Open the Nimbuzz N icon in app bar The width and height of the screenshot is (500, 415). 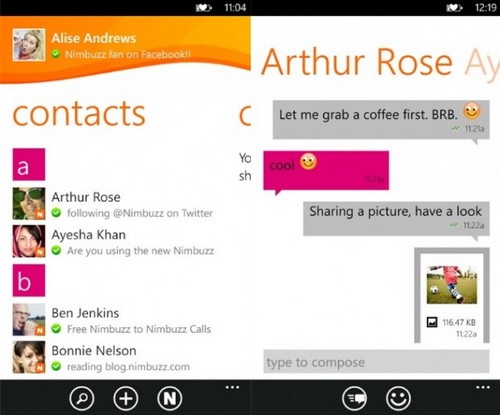[170, 398]
